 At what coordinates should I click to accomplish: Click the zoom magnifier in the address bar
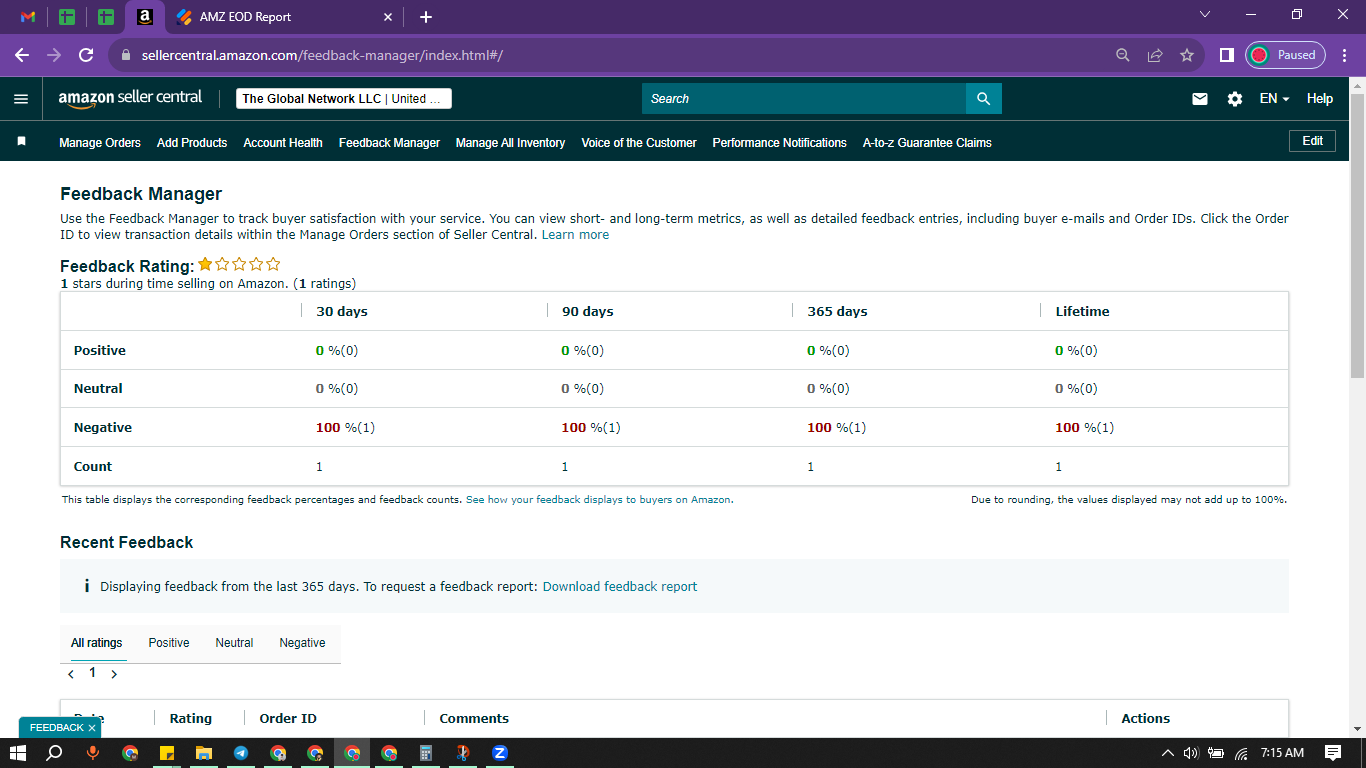1123,55
